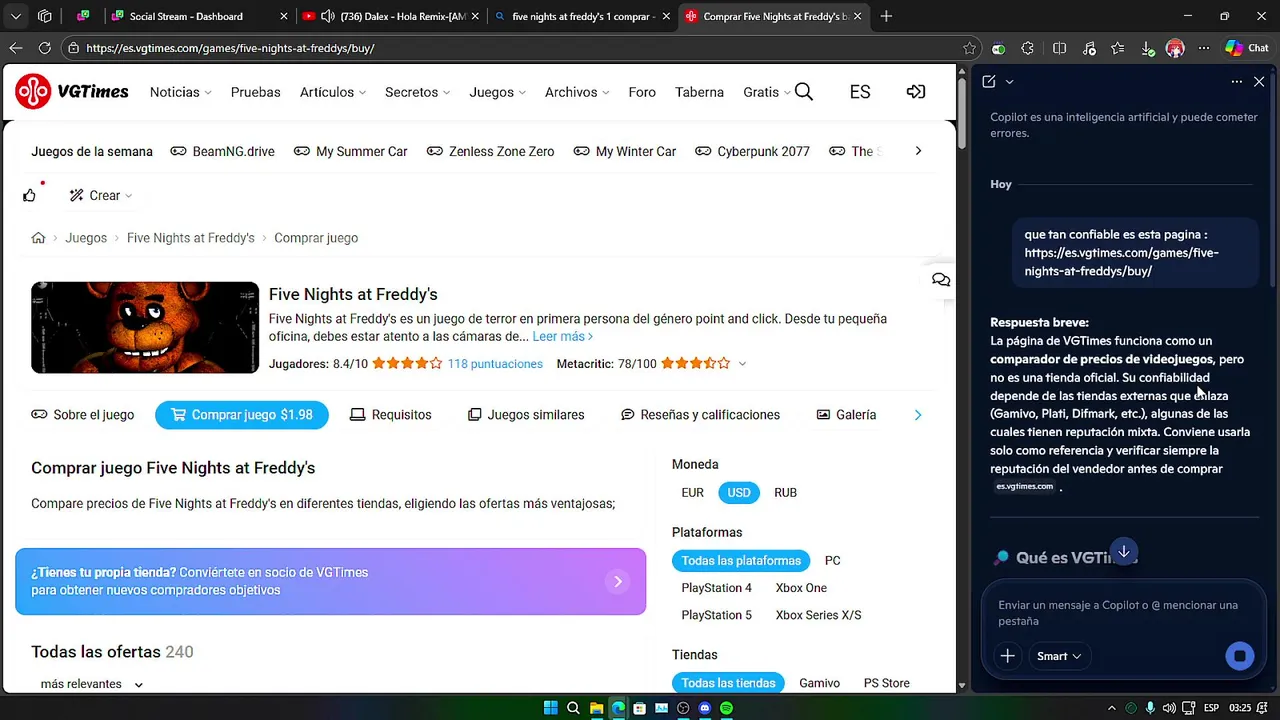
Task: Start new Copilot chat compose icon
Action: (x=989, y=82)
